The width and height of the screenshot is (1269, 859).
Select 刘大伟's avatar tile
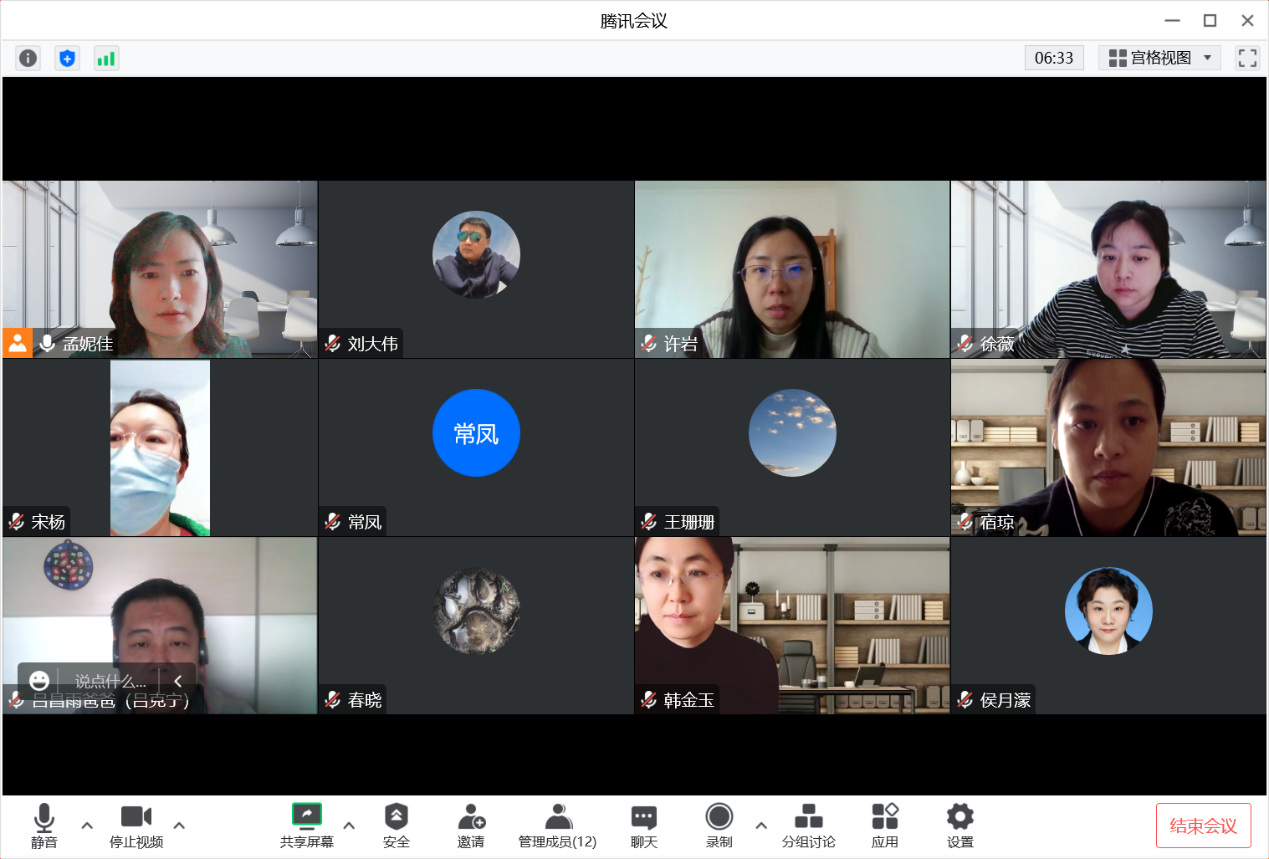tap(476, 269)
